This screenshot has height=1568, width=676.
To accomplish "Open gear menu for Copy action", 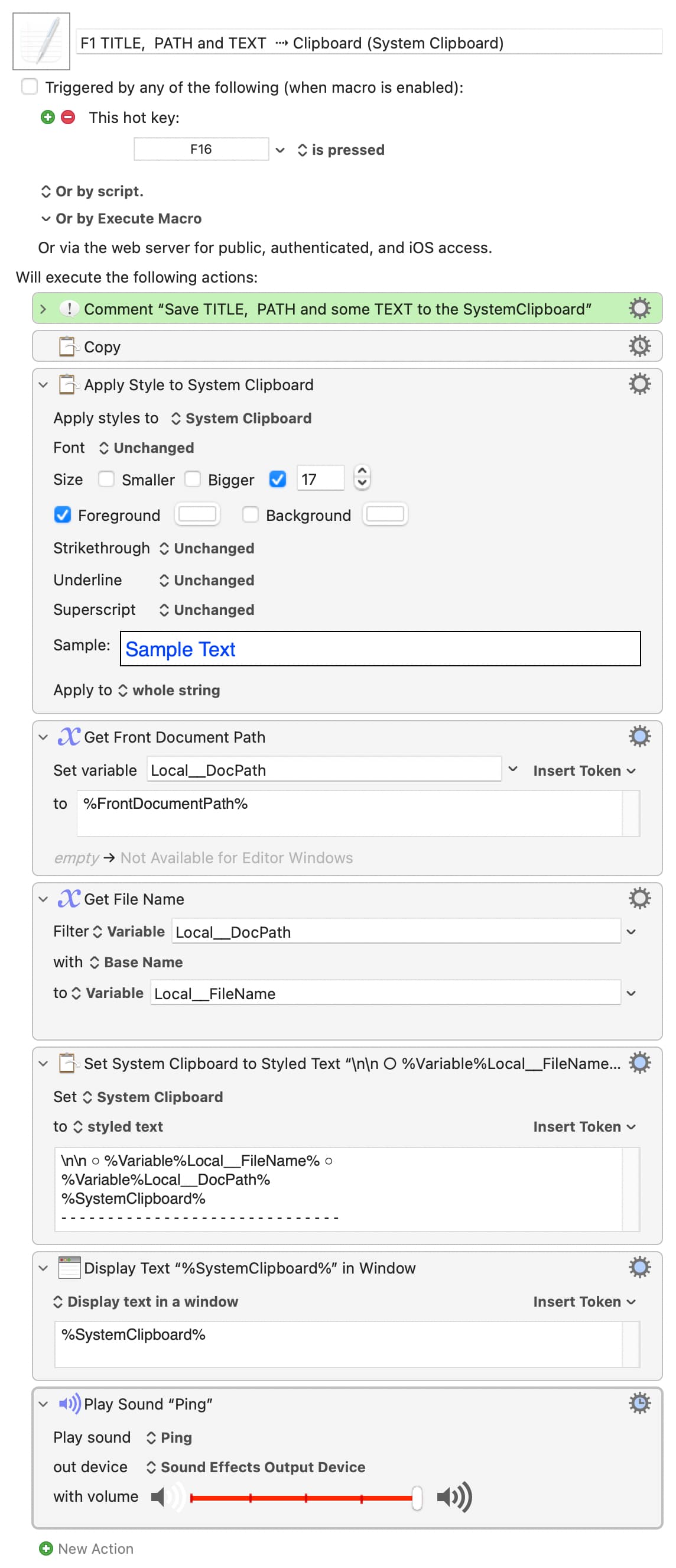I will click(639, 346).
